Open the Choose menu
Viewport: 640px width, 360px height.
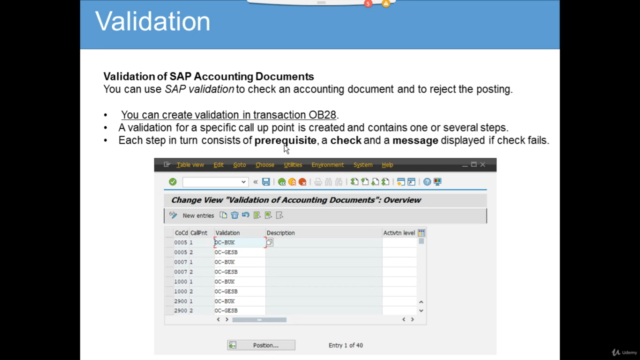pyautogui.click(x=265, y=165)
